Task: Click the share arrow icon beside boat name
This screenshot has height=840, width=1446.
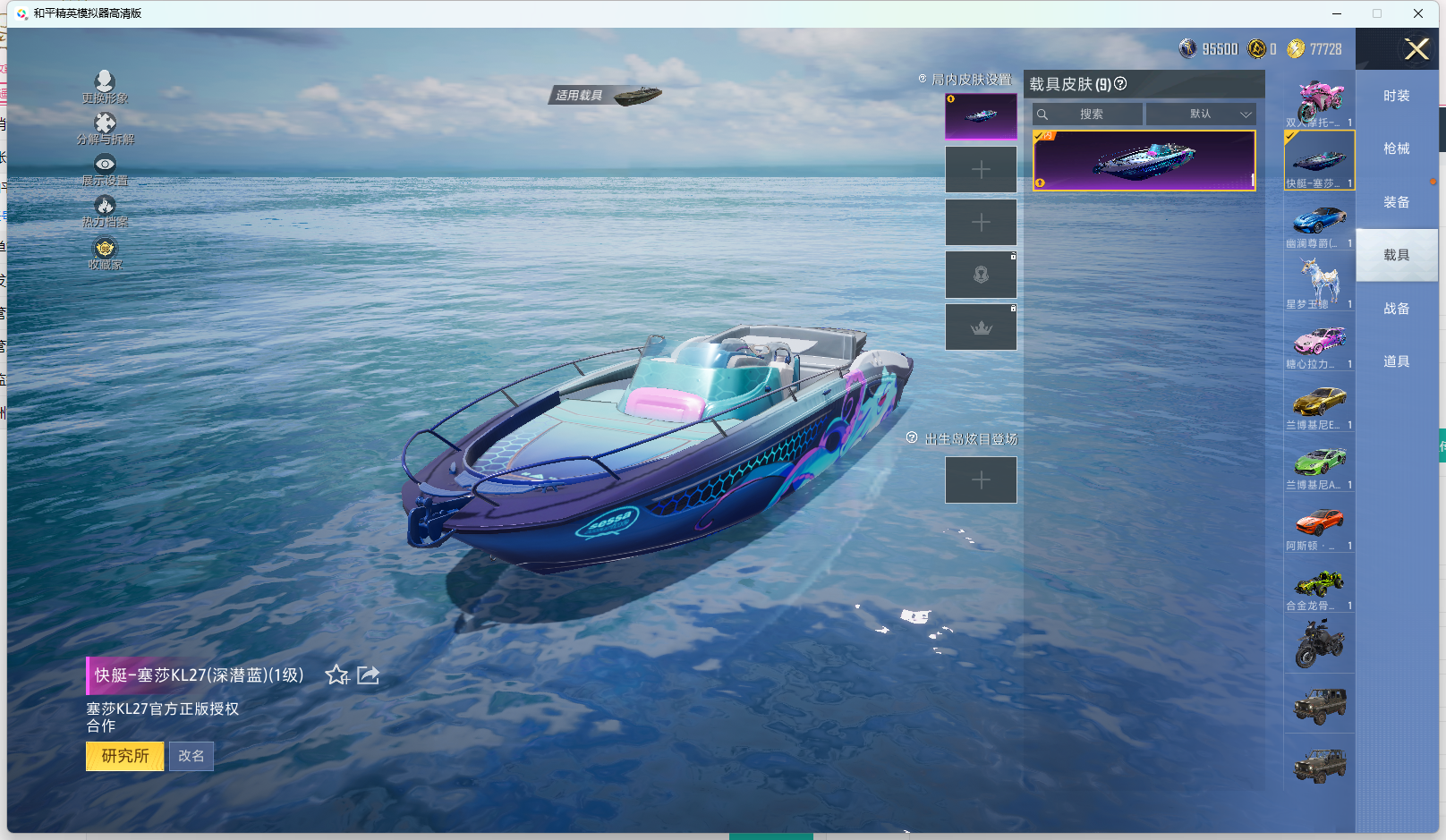Action: 368,675
